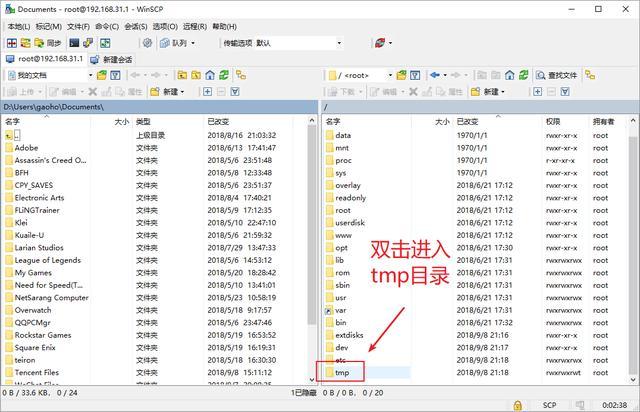Viewport: 640px width, 412px height.
Task: Select the League of Legends folder
Action: click(x=47, y=261)
